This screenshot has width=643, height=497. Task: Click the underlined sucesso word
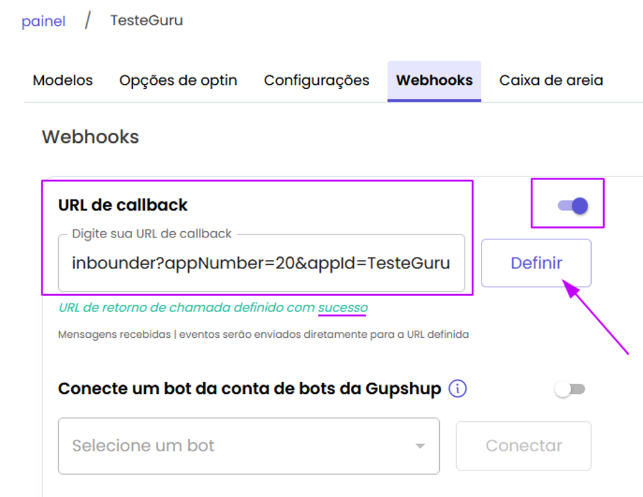(x=343, y=308)
